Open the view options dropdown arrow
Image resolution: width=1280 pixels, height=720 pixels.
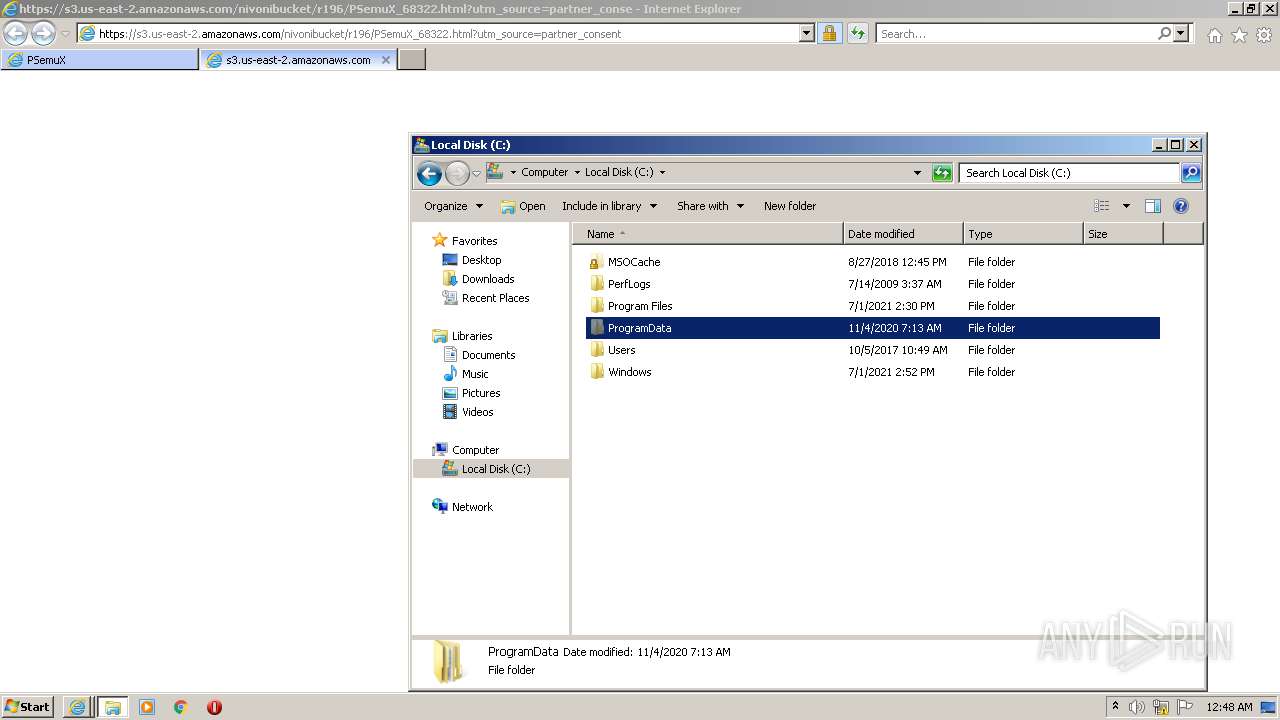(1126, 206)
